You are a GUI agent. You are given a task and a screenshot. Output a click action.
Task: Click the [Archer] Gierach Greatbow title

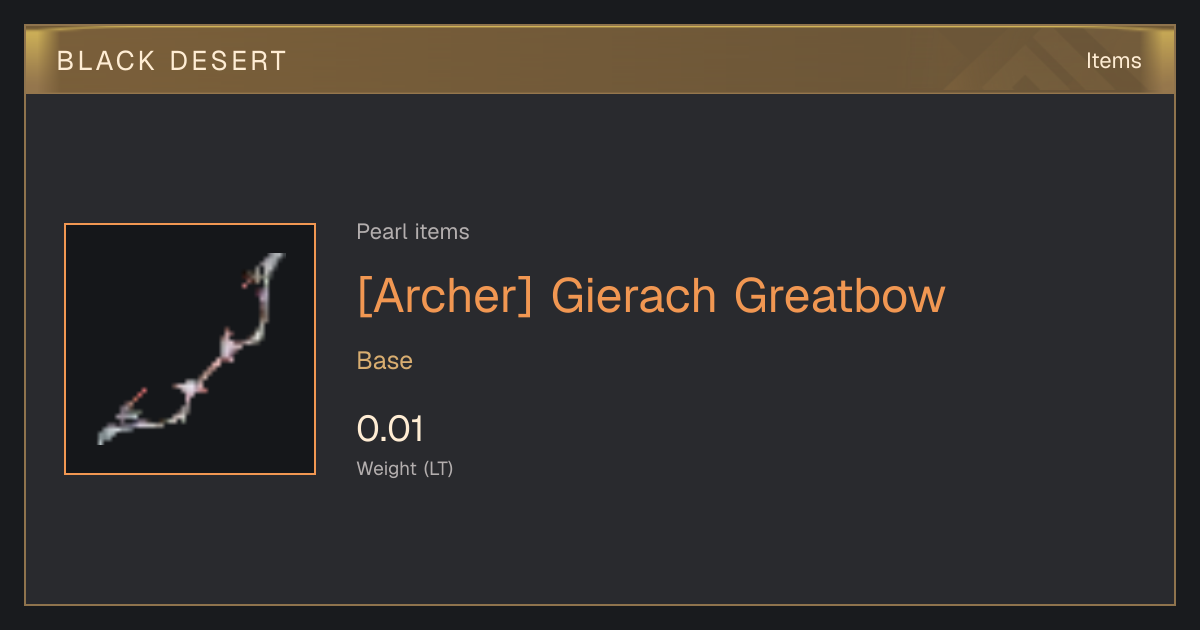(x=651, y=296)
